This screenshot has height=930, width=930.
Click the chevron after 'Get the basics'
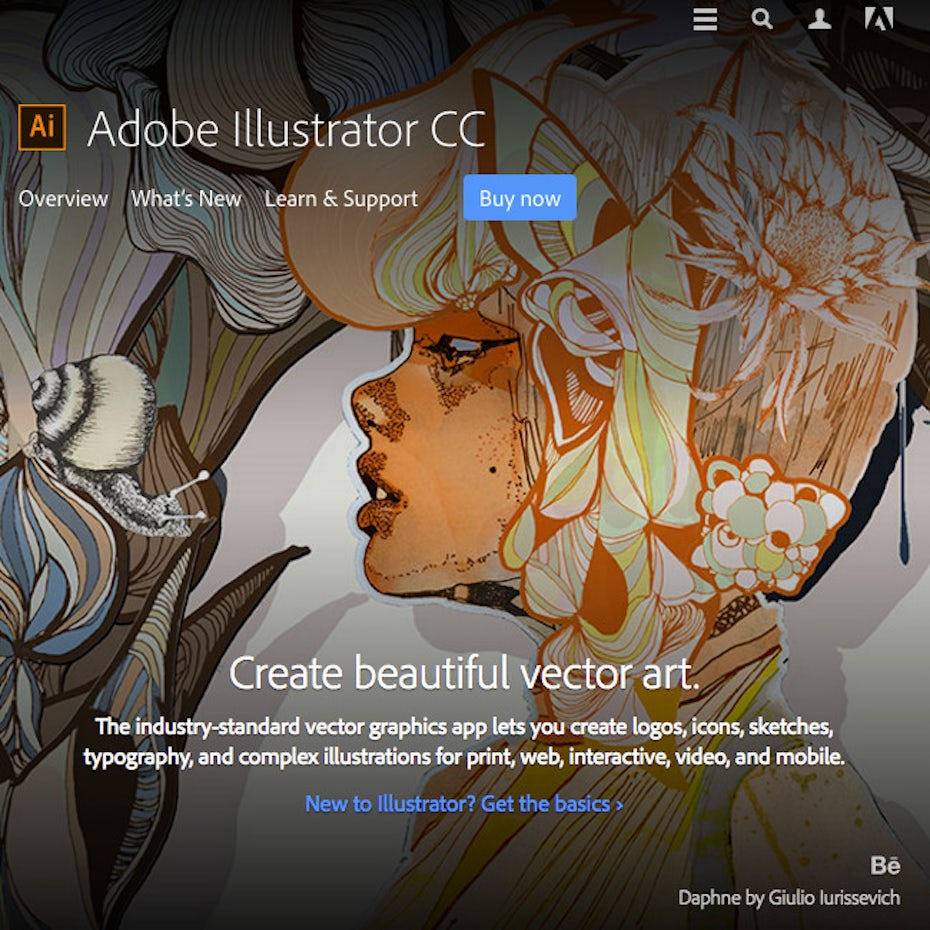[619, 805]
